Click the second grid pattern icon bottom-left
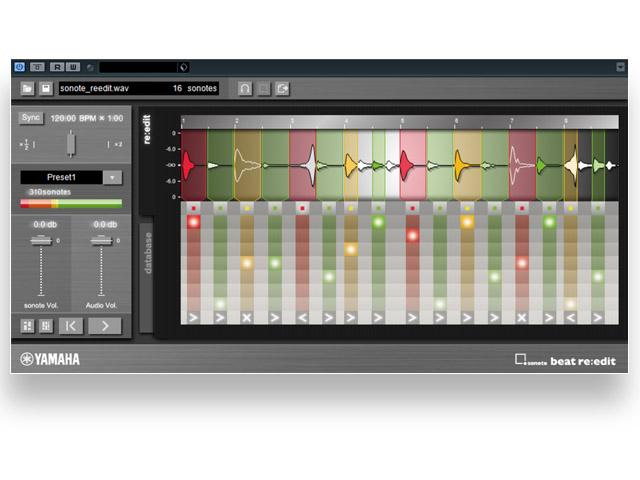 [x=46, y=326]
